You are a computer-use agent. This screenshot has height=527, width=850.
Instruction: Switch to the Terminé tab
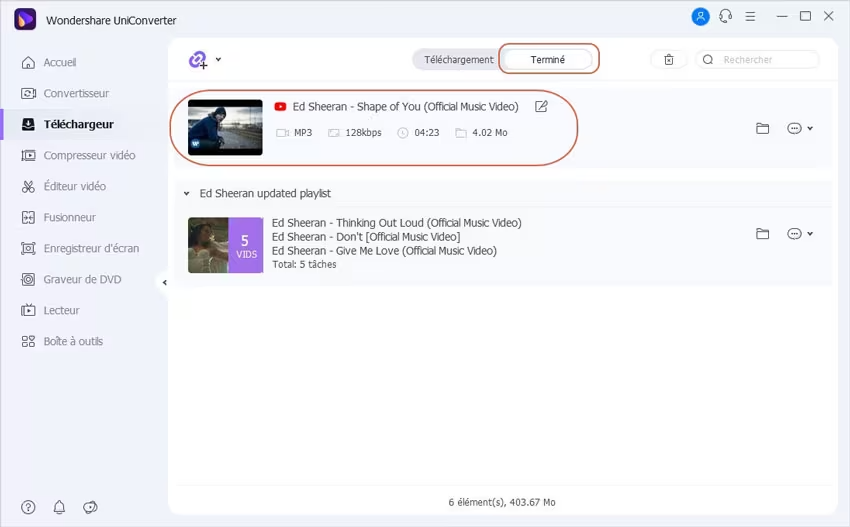(548, 60)
